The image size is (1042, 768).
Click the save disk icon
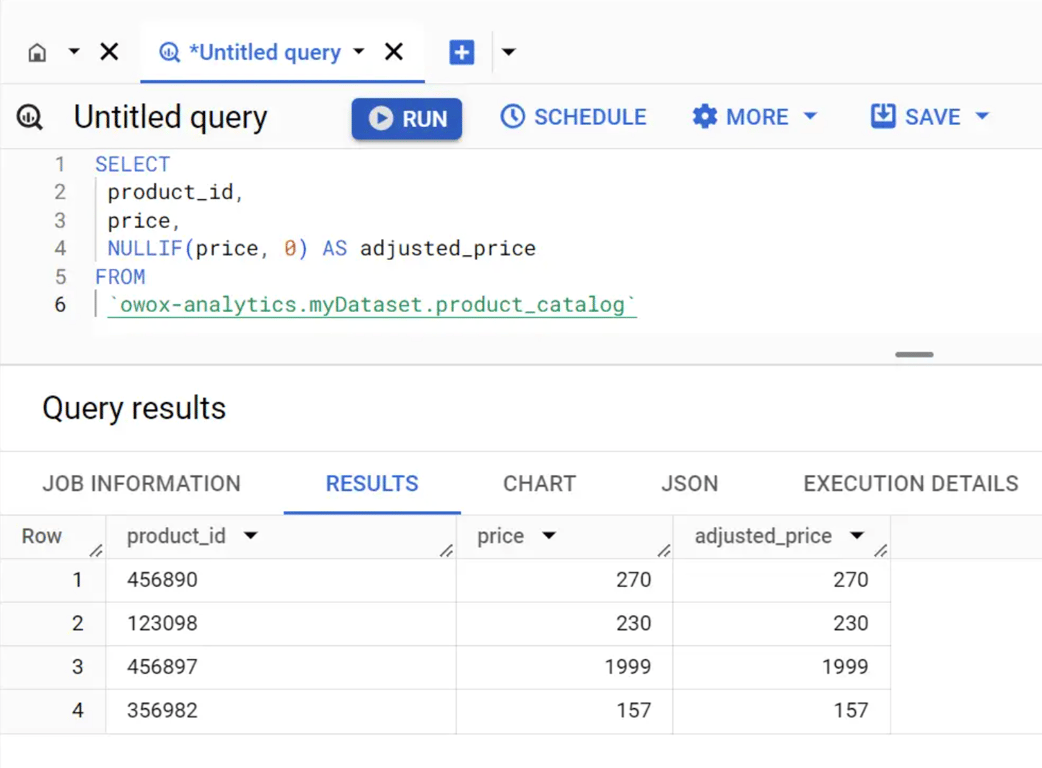(883, 116)
